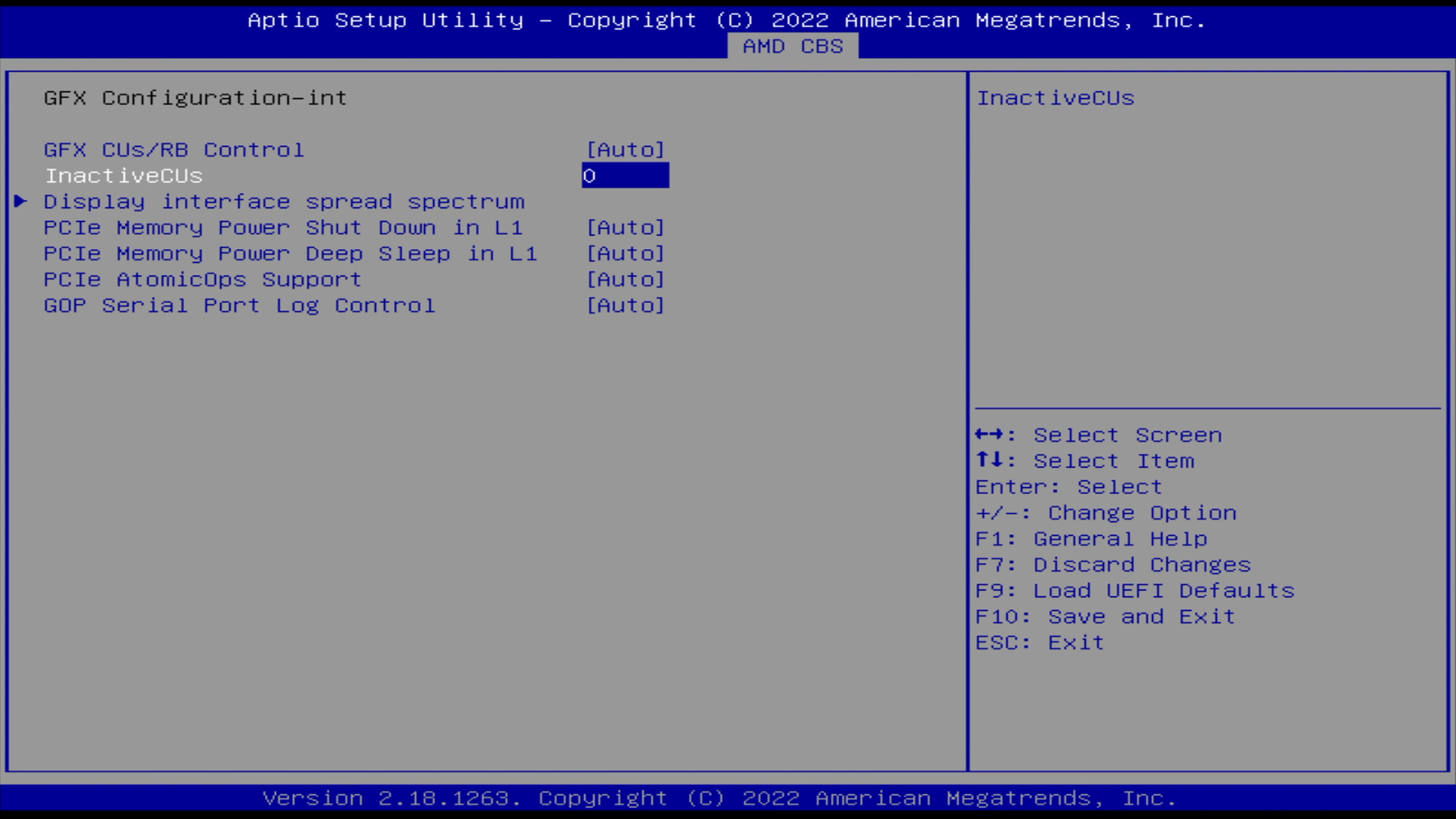1456x819 pixels.
Task: Click the Aptio Setup Utility title text
Action: [727, 20]
